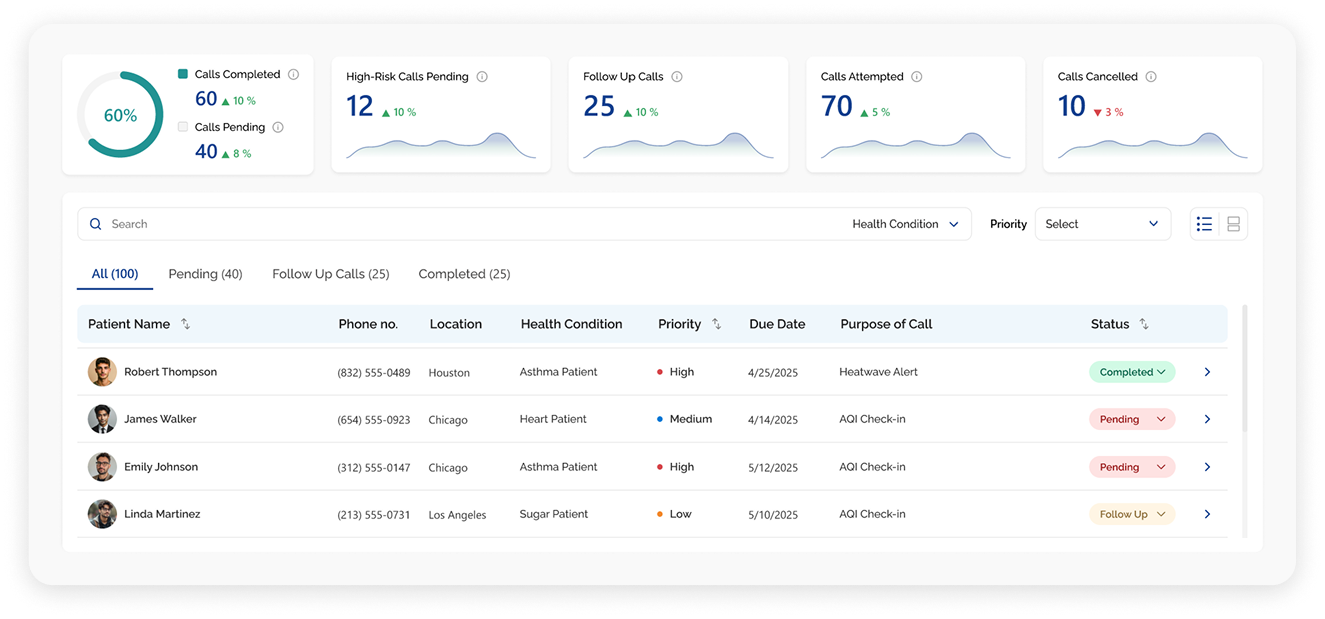Viewport: 1325px width, 619px height.
Task: Switch to list view icon
Action: [x=1204, y=224]
